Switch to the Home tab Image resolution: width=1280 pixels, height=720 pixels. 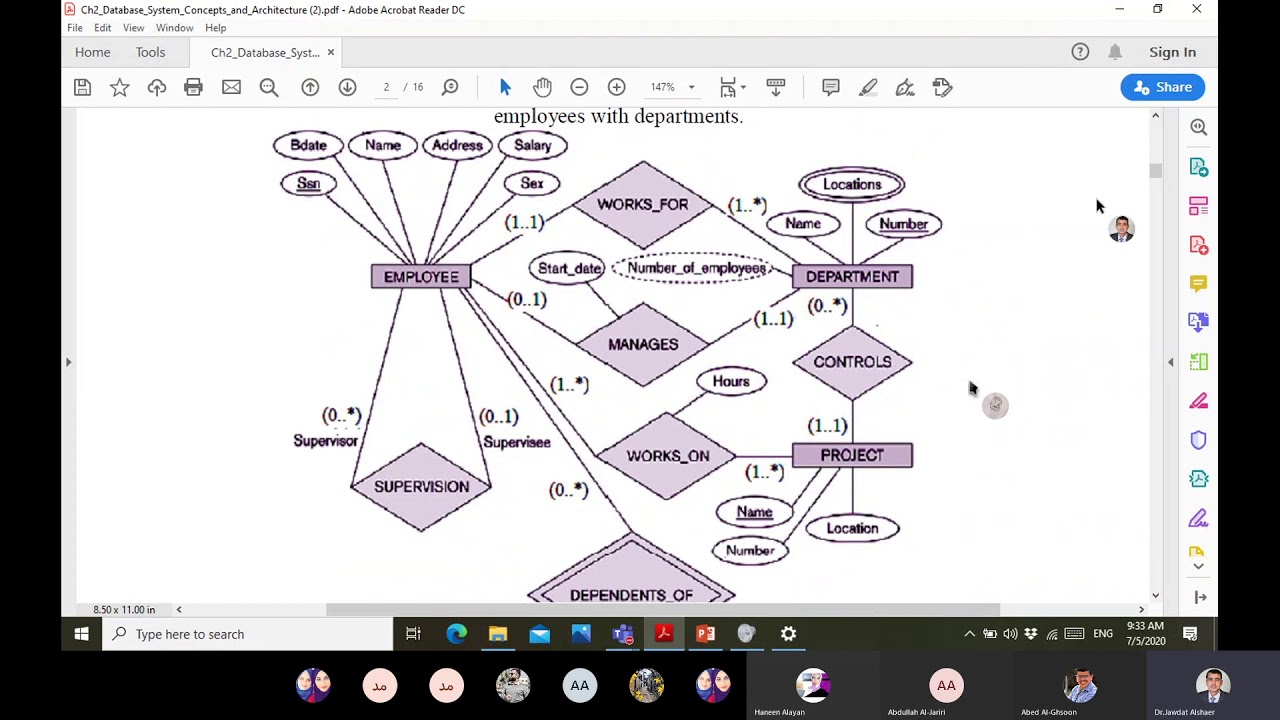[92, 52]
